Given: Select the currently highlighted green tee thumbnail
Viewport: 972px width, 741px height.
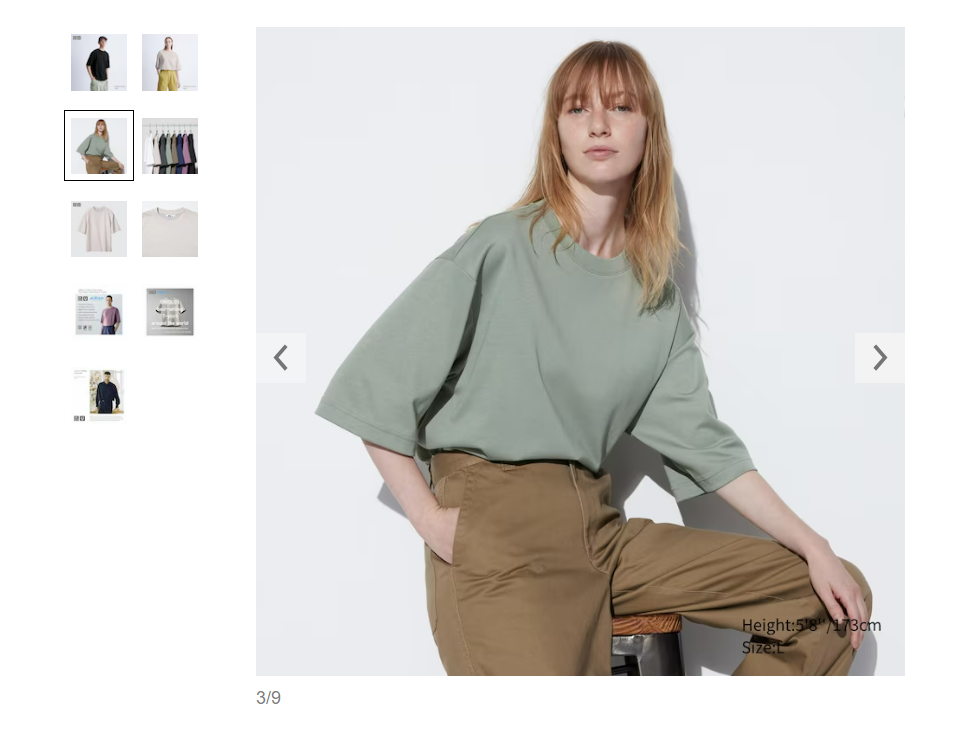Looking at the screenshot, I should (99, 146).
